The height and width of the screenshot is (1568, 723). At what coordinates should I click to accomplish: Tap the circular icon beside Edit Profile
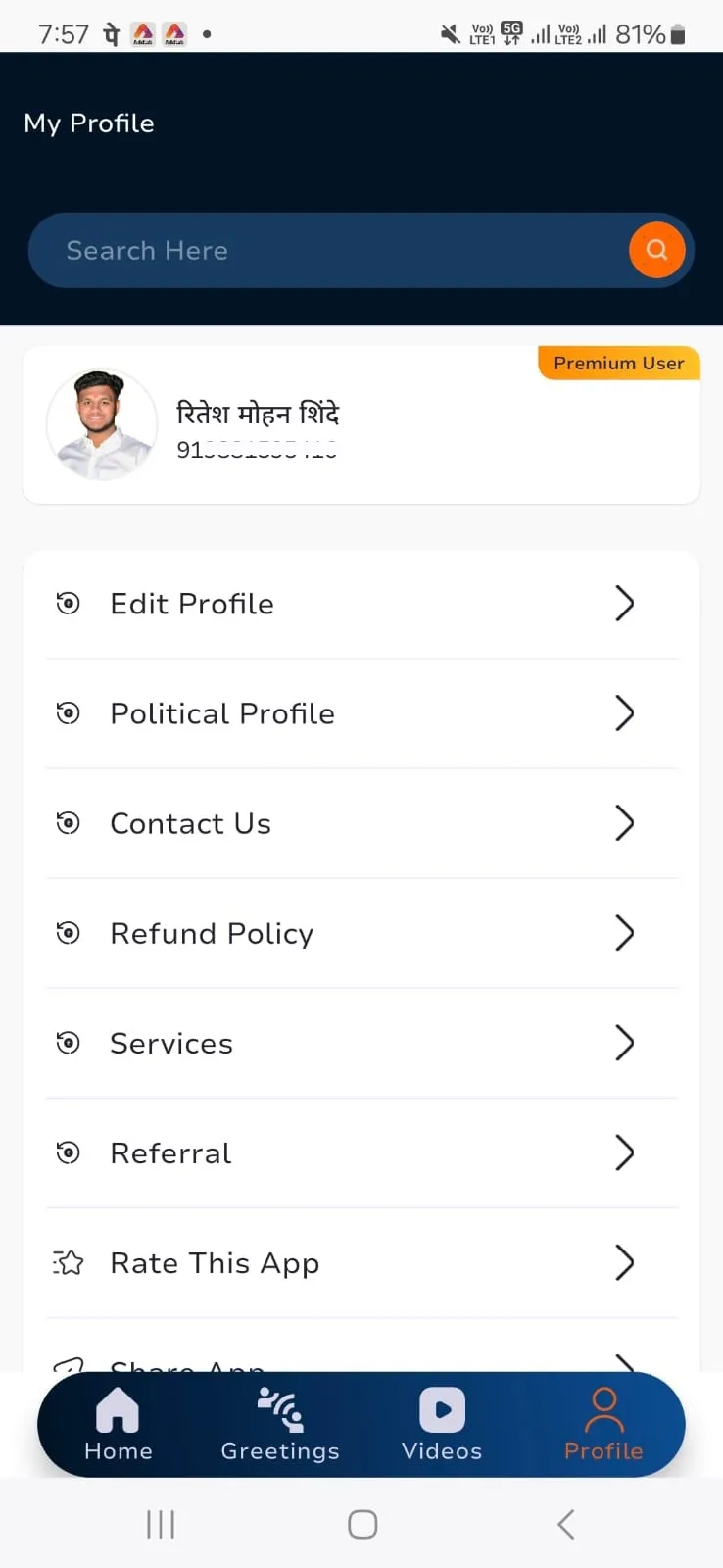(68, 603)
